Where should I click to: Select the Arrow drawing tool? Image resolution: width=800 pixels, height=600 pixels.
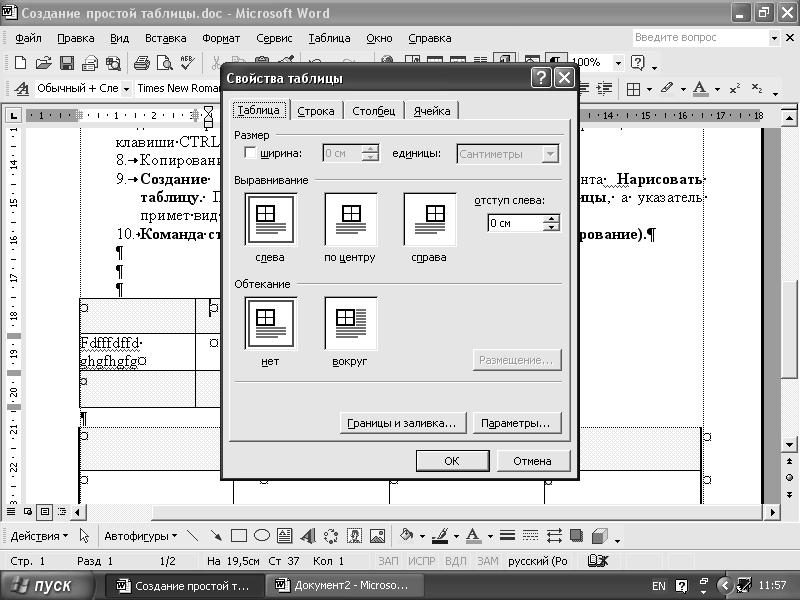[x=216, y=536]
